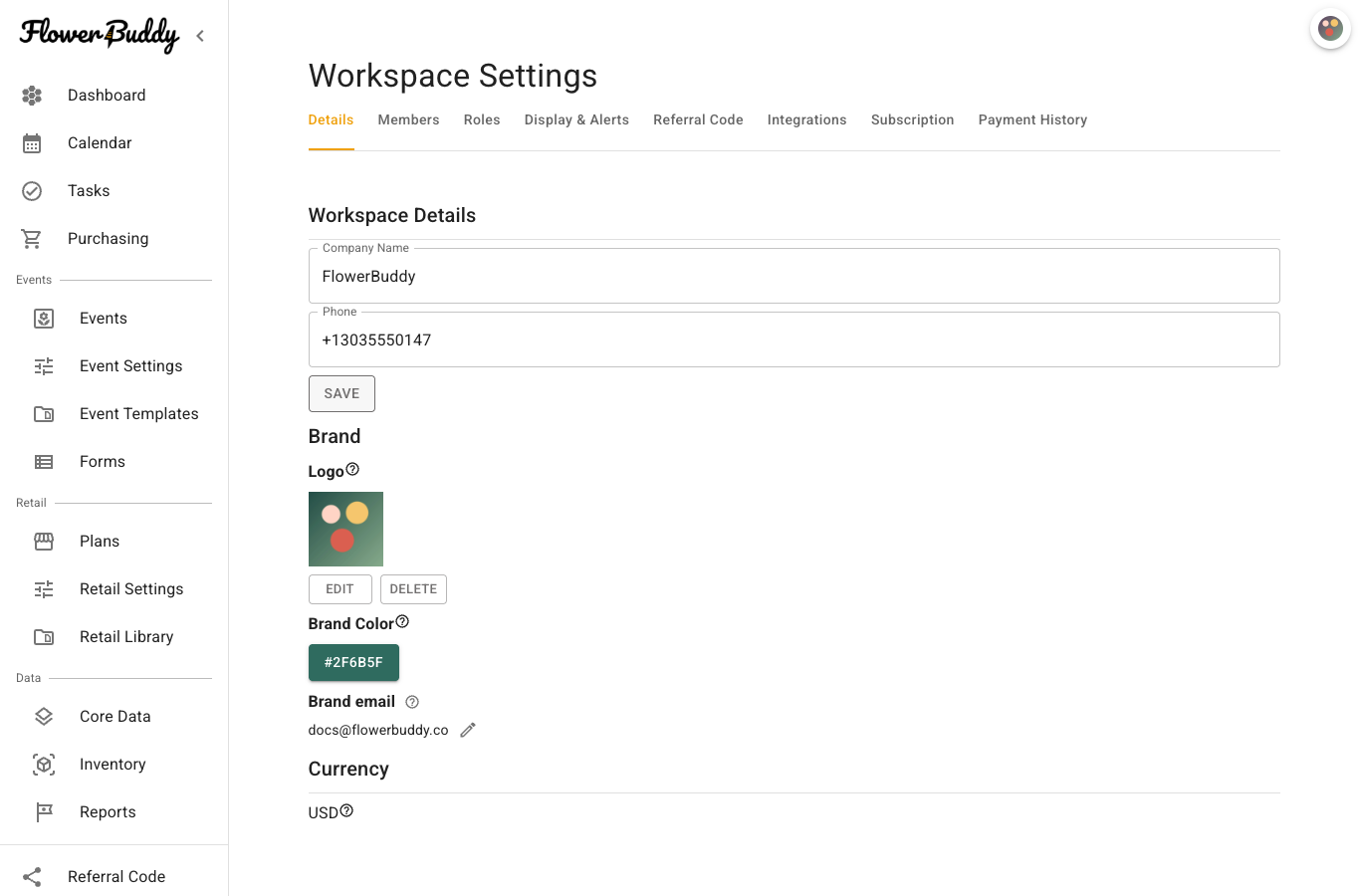
Task: Switch to the Members tab
Action: (408, 119)
